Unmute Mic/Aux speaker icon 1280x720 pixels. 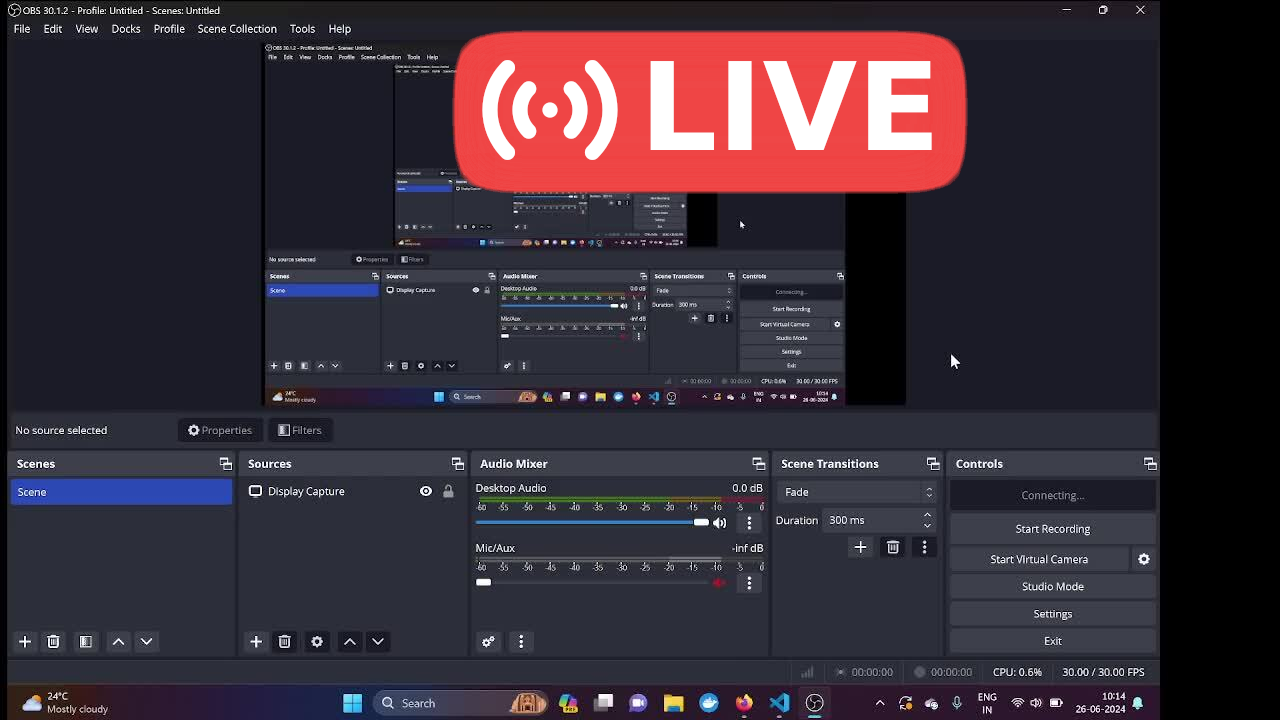point(719,583)
